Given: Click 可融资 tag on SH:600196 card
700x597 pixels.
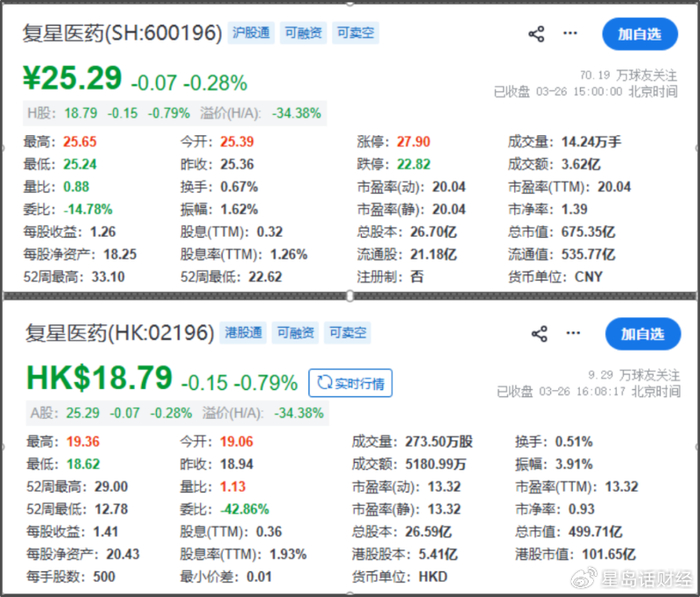Looking at the screenshot, I should click(303, 33).
